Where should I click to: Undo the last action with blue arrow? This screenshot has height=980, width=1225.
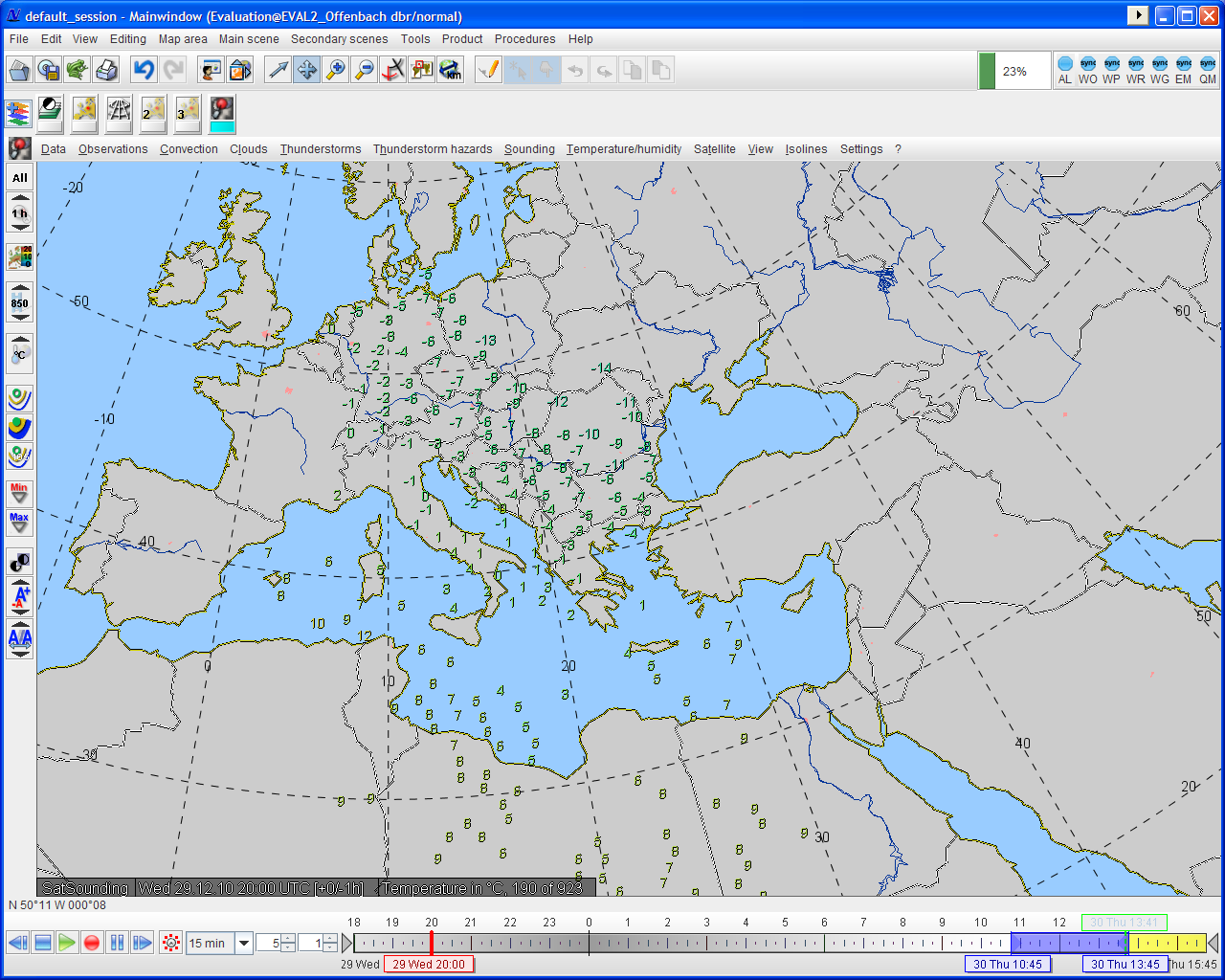click(145, 70)
